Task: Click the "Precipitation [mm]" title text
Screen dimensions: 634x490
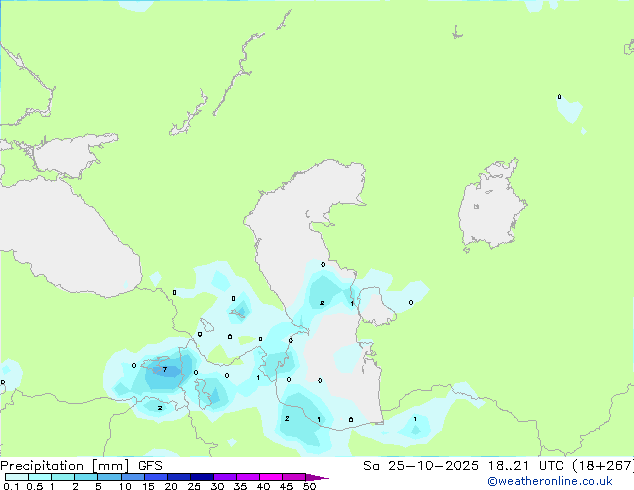Action: [65, 466]
